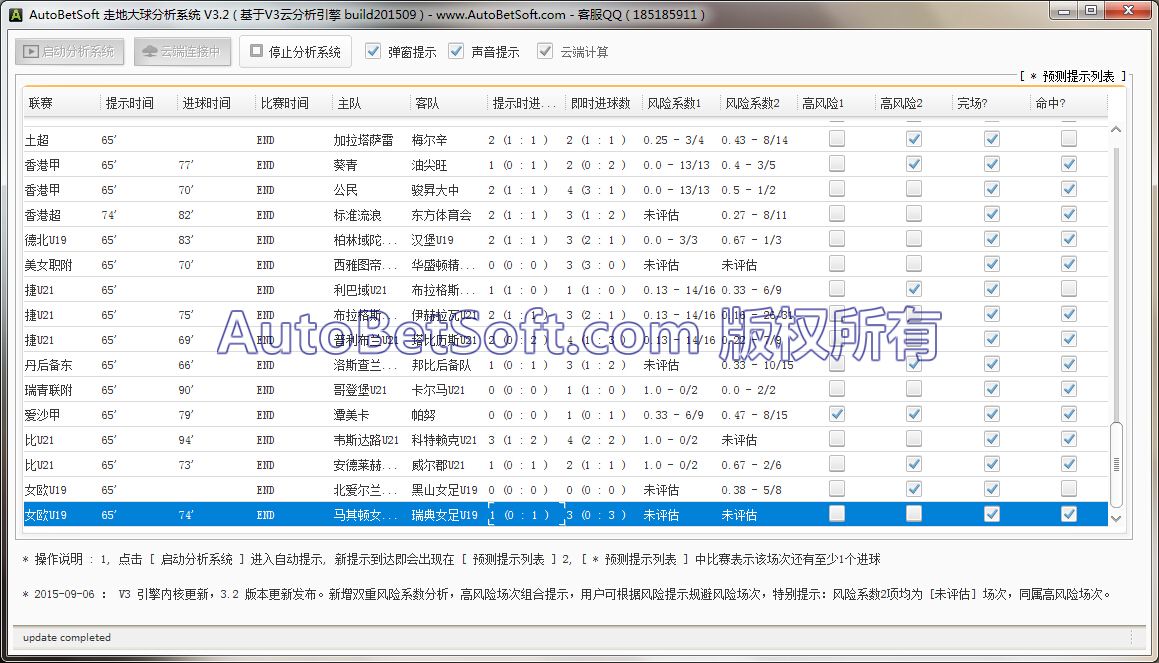
Task: Toggle the 弹窗提示 checkbox
Action: 373,51
